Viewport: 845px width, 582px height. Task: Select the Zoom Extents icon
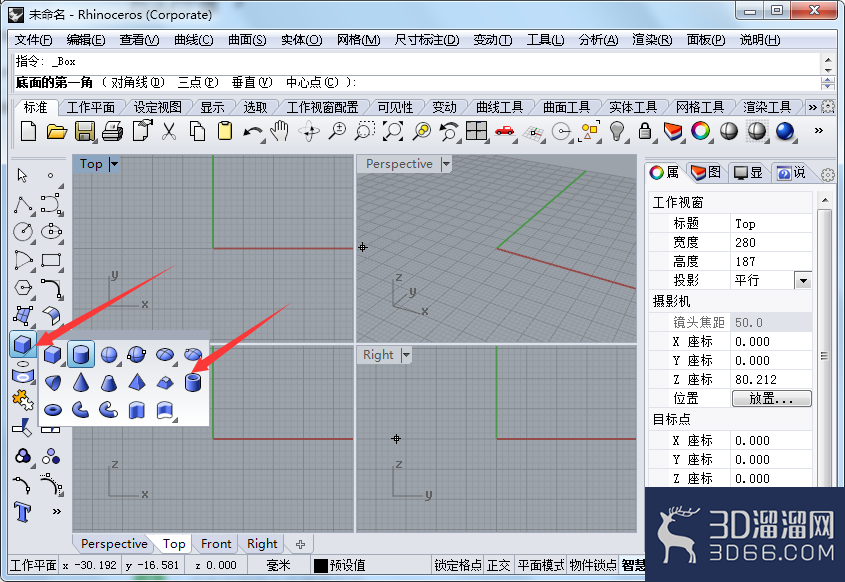click(x=393, y=131)
